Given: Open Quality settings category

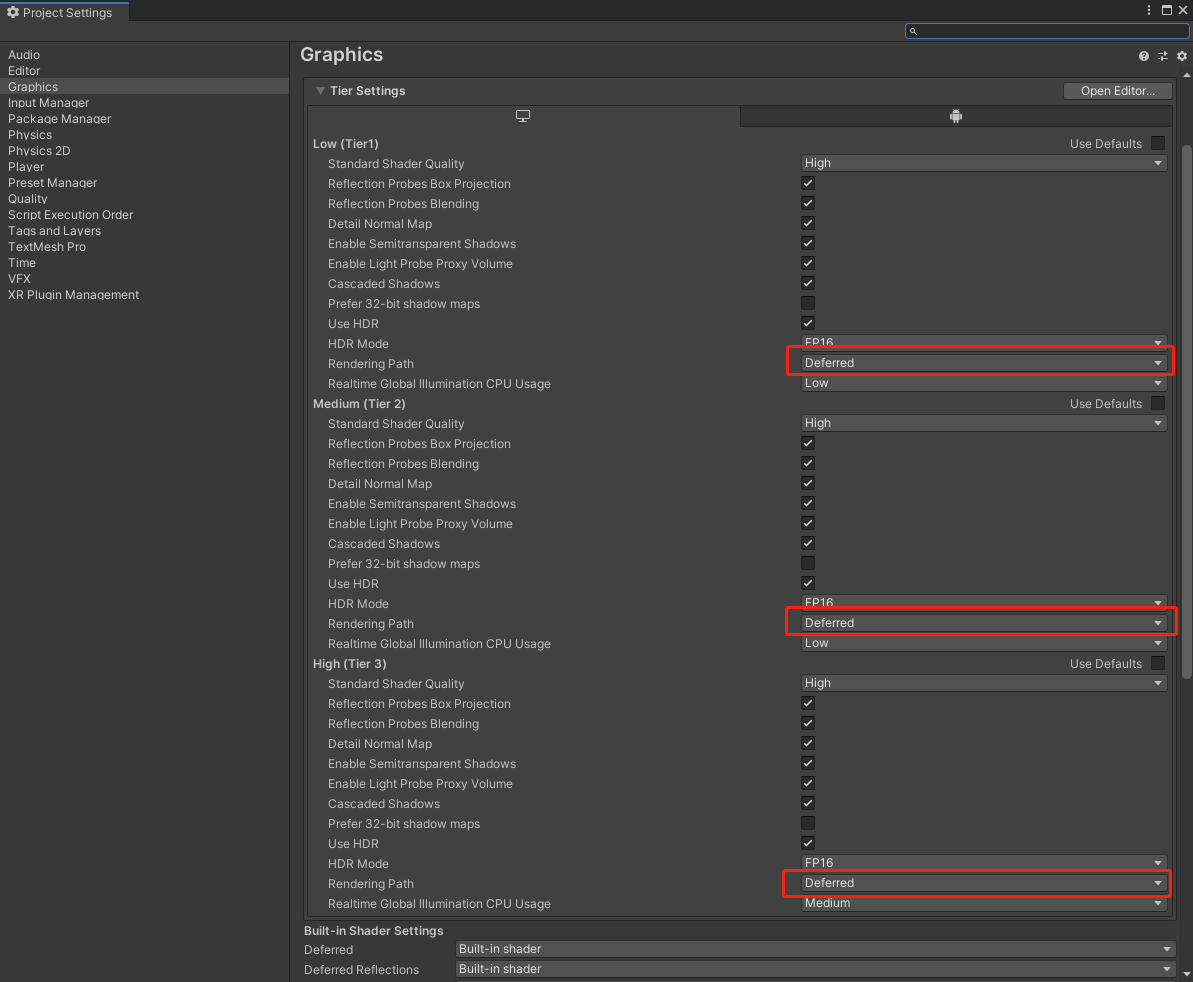Looking at the screenshot, I should [x=28, y=199].
